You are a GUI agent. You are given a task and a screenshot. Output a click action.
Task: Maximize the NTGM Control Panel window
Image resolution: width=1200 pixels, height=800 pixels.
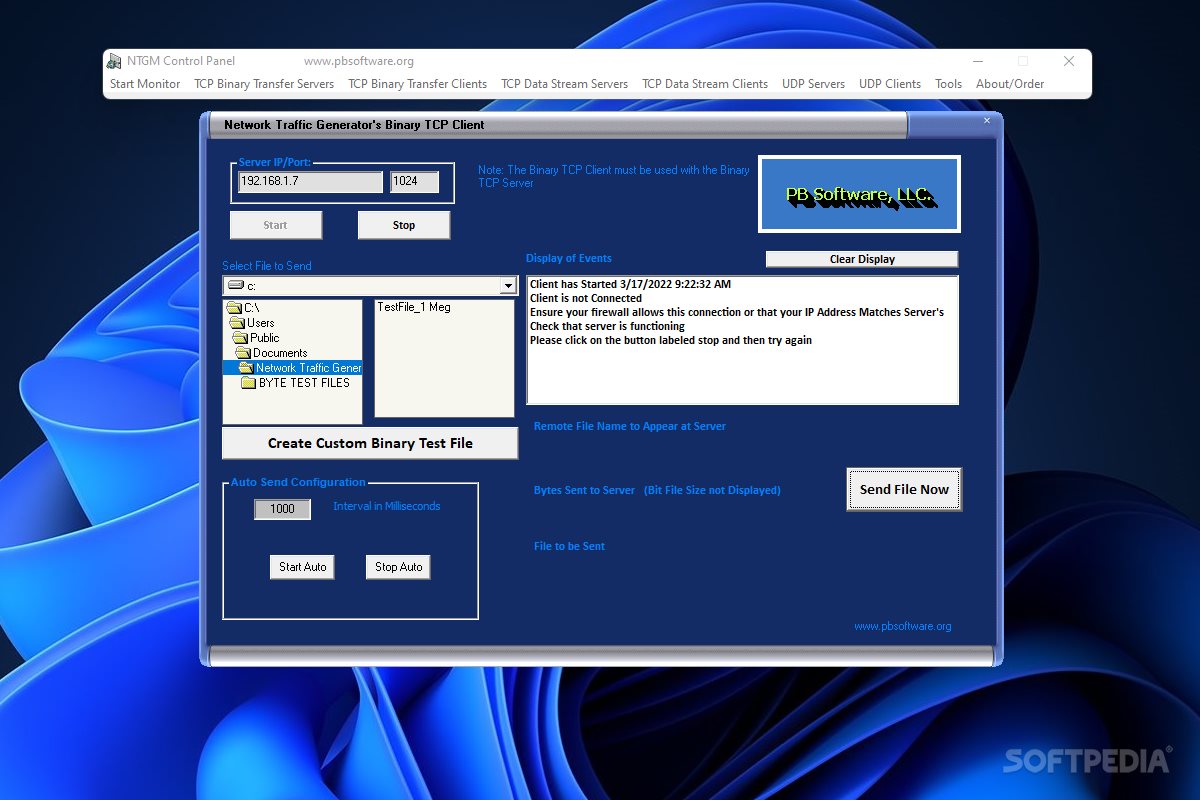click(x=1022, y=61)
